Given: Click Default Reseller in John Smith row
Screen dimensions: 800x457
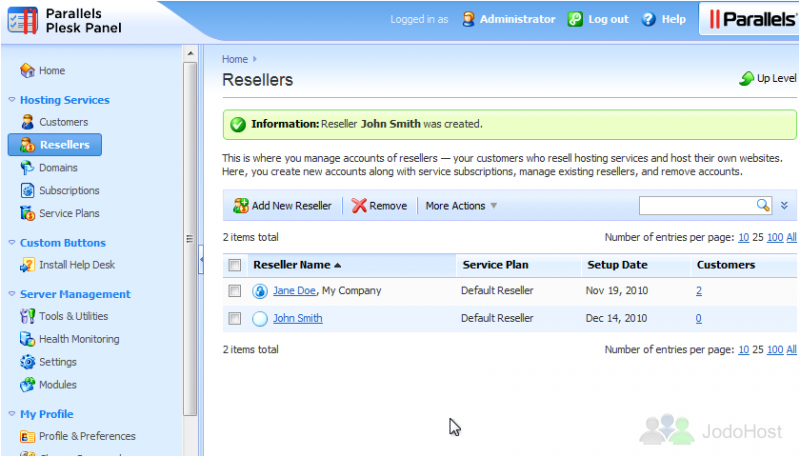Looking at the screenshot, I should pyautogui.click(x=497, y=318).
